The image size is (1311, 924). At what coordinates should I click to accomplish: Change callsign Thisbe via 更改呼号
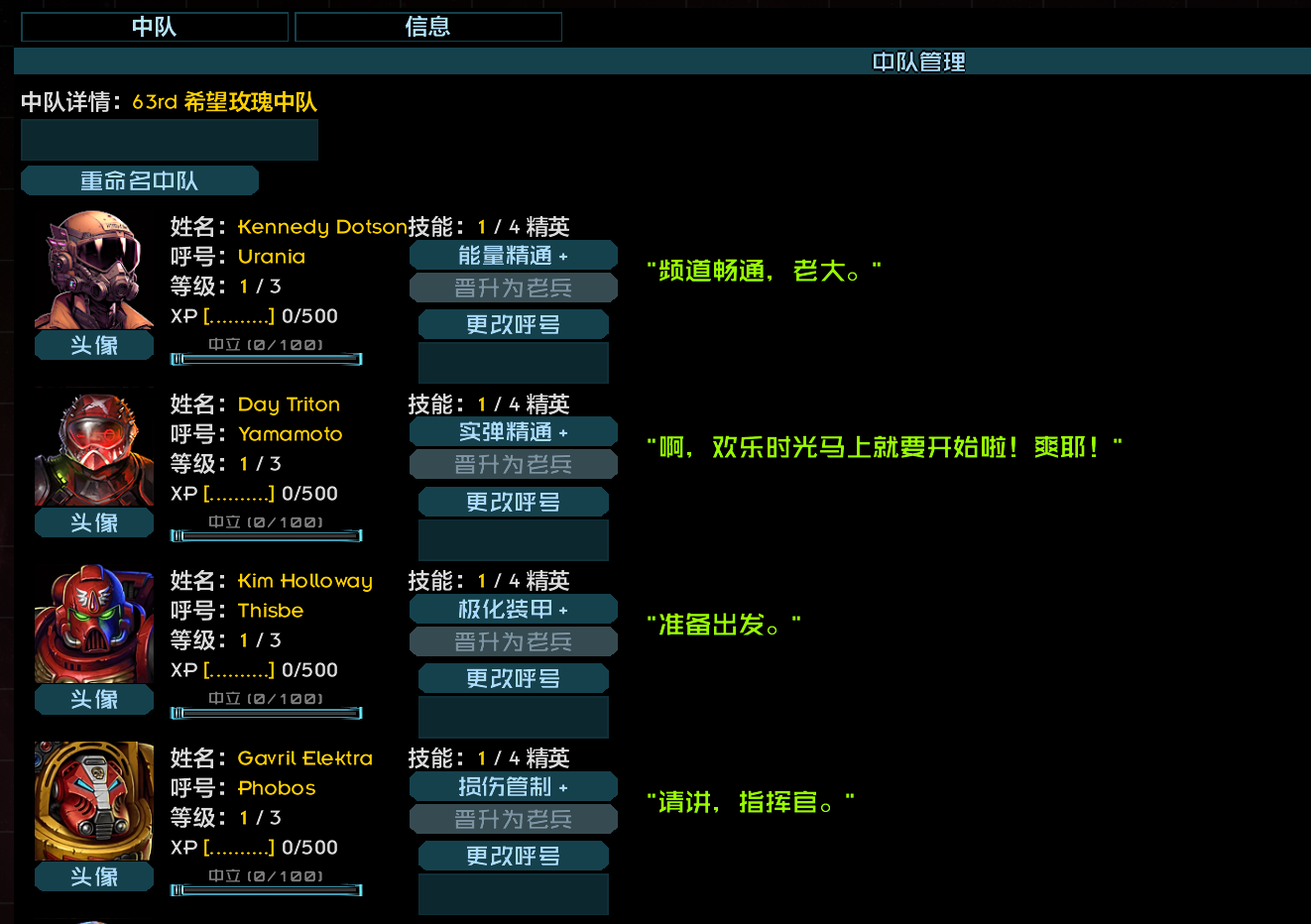pos(514,678)
